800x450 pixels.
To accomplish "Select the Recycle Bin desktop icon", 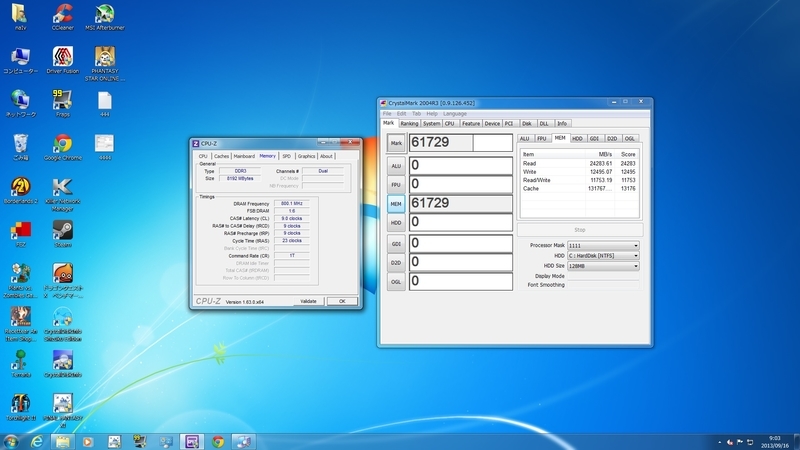I will pos(21,147).
